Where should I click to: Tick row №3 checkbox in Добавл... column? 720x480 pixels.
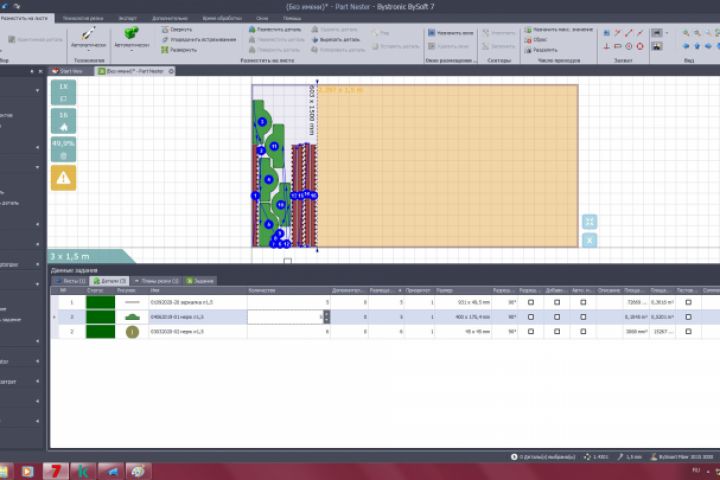557,317
